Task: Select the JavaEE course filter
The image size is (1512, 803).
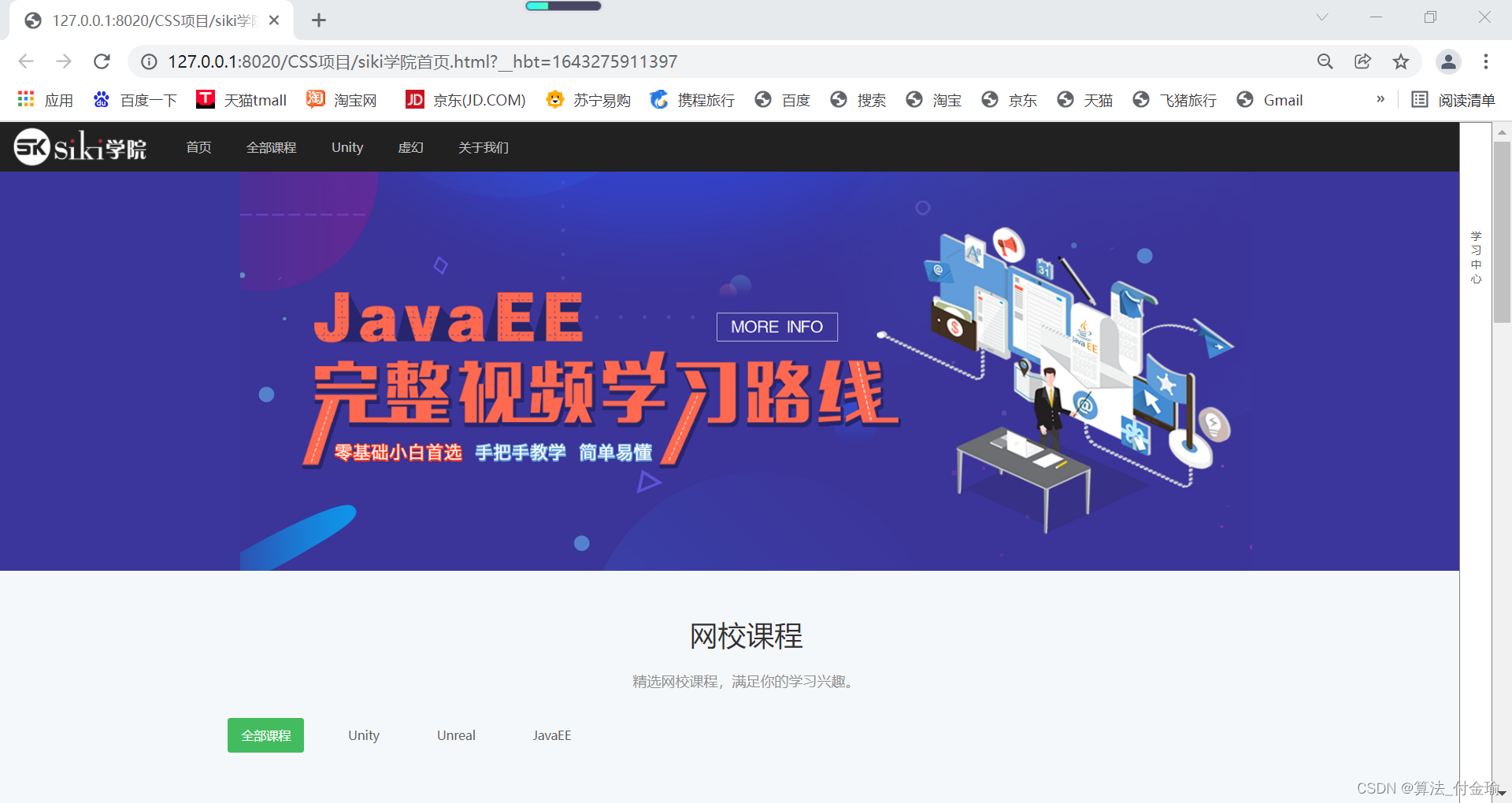Action: [552, 735]
